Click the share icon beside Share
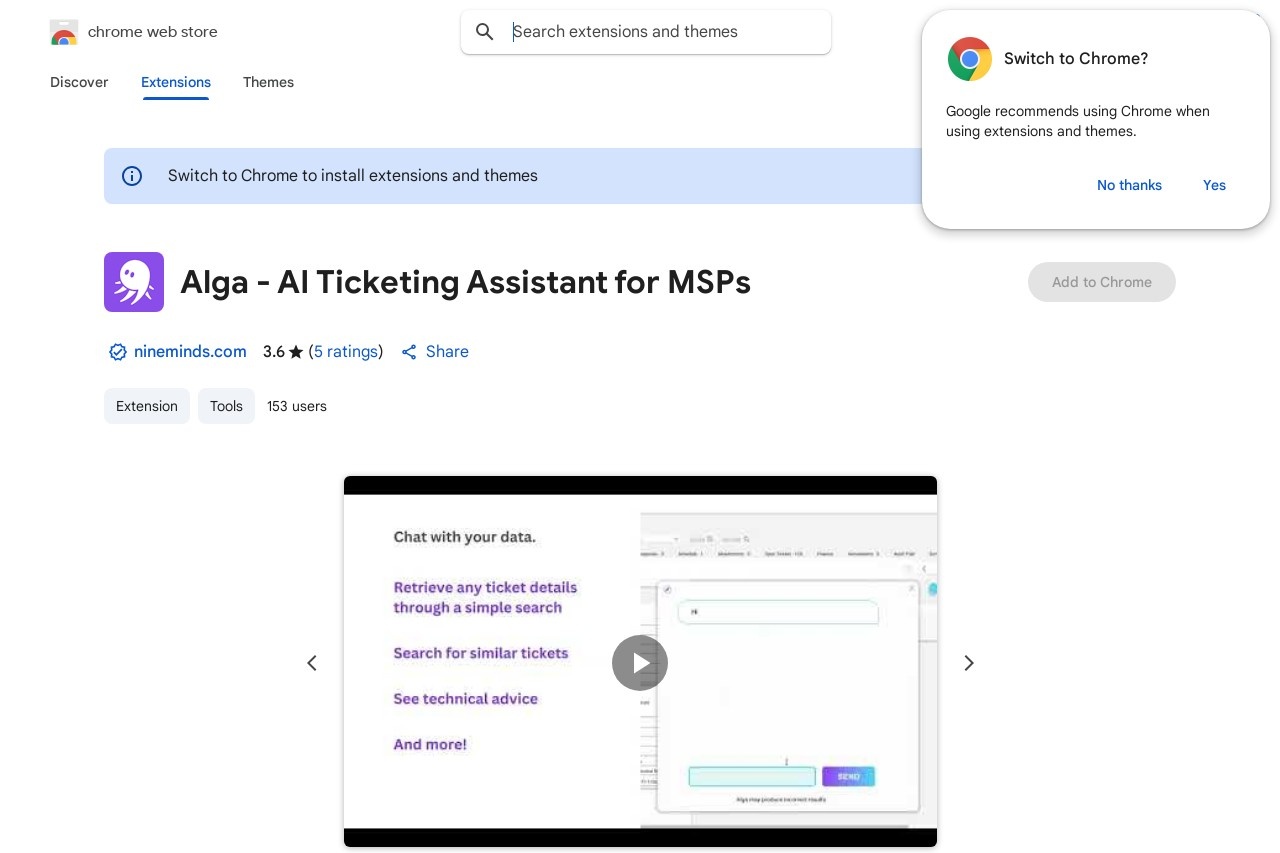Image resolution: width=1280 pixels, height=853 pixels. tap(409, 352)
